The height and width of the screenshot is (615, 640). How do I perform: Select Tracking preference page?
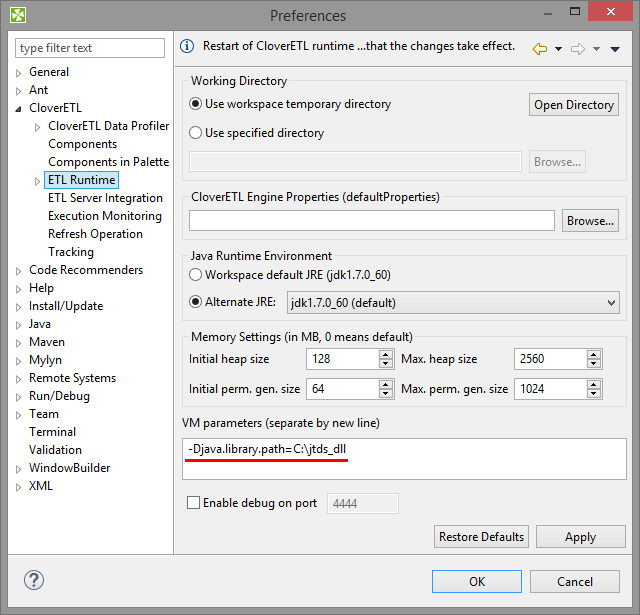pos(71,252)
